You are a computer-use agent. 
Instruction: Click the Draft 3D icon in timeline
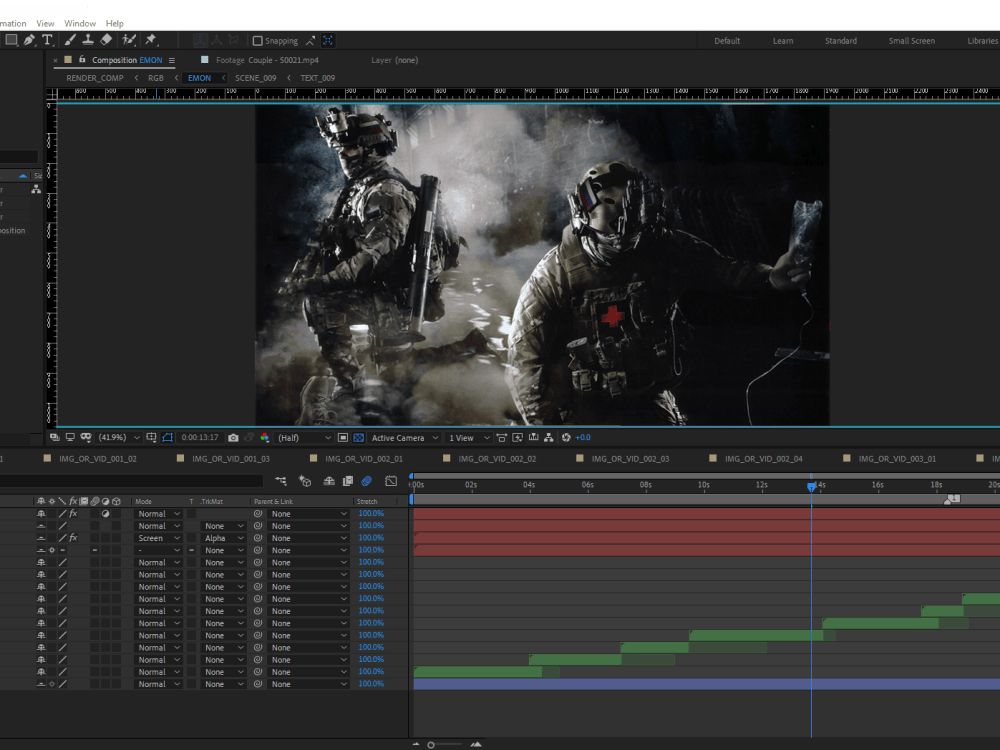305,481
